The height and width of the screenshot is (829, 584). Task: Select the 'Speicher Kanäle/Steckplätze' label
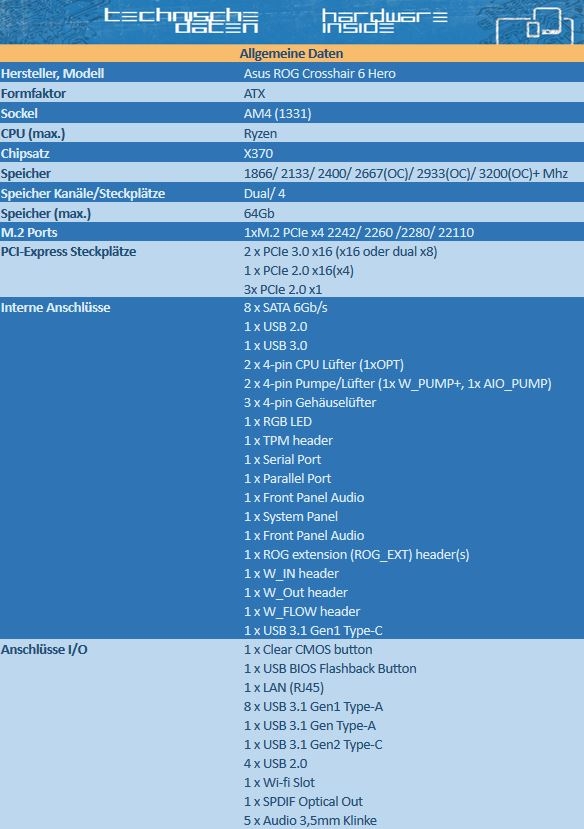83,194
